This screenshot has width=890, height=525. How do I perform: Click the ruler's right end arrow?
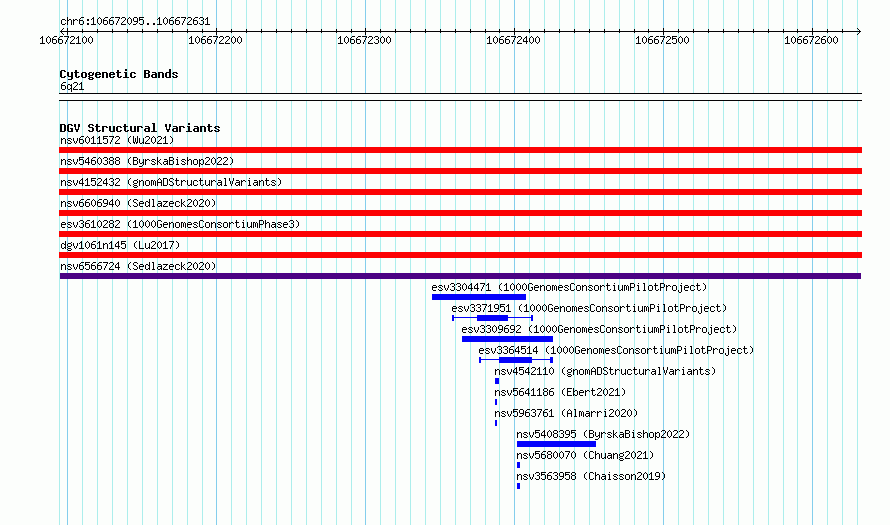(859, 31)
